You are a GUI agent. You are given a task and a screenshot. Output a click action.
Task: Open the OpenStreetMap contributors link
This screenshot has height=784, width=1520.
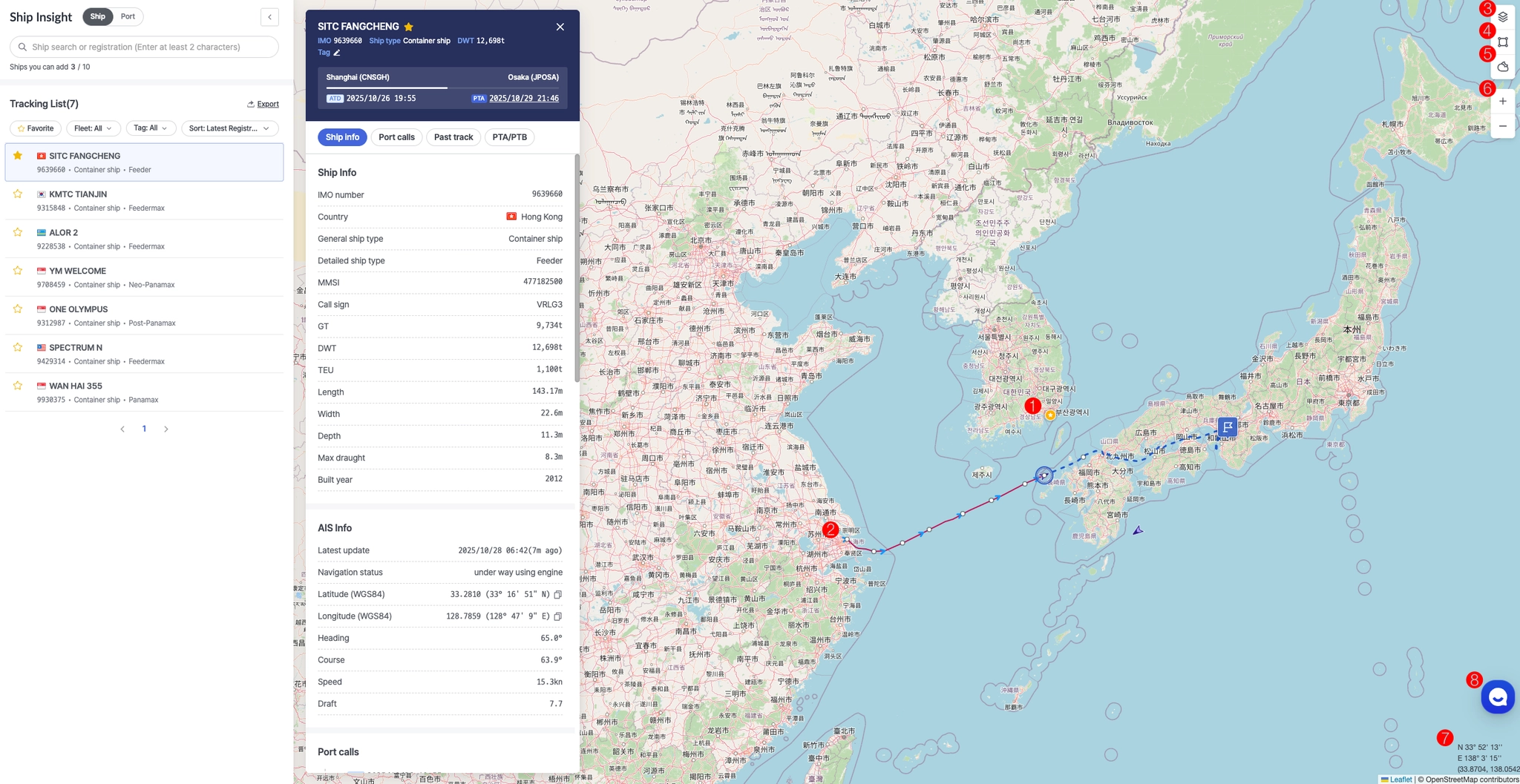pos(1472,780)
